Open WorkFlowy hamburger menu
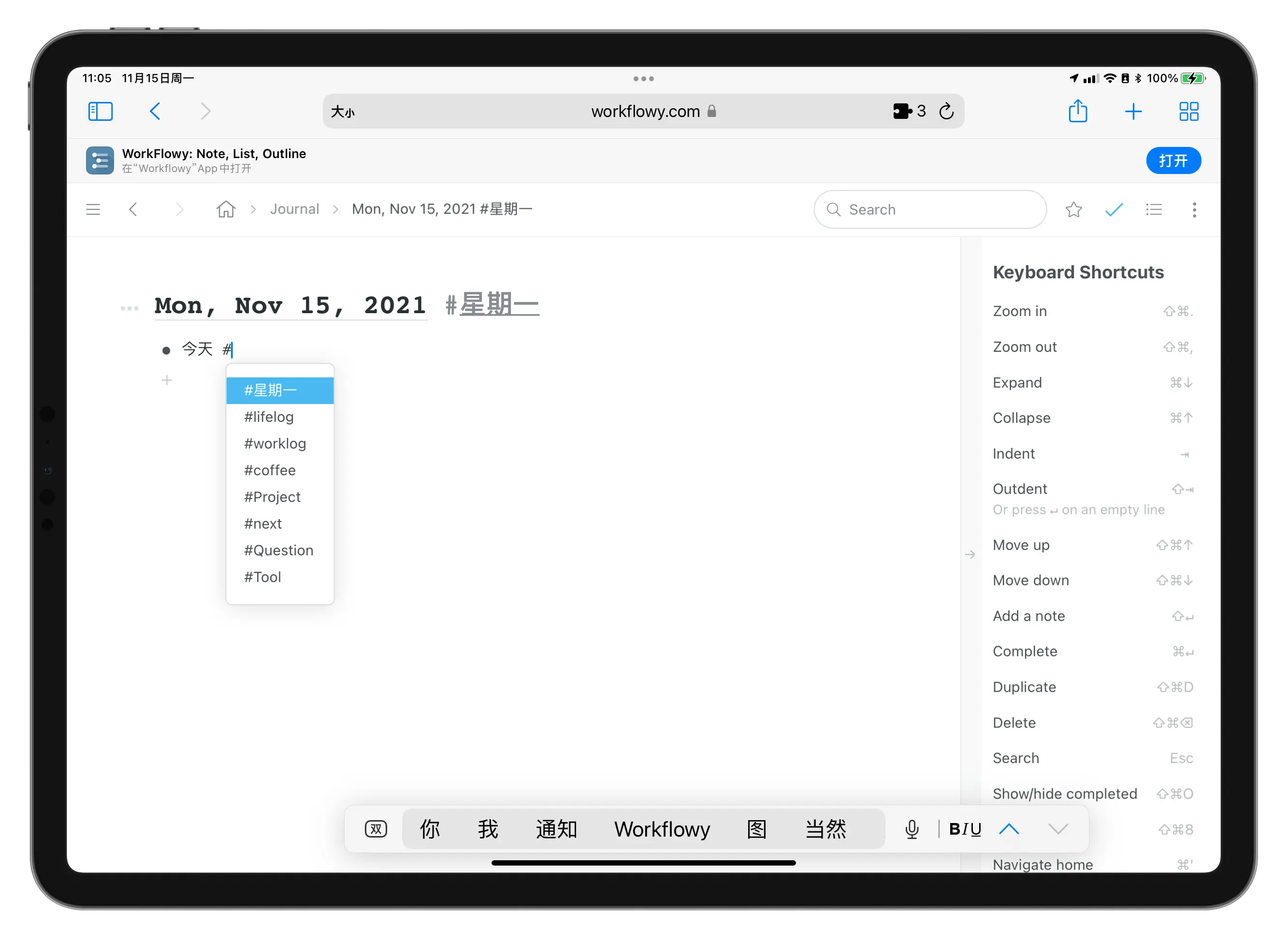Screen dimensions: 1288x940 coord(93,209)
